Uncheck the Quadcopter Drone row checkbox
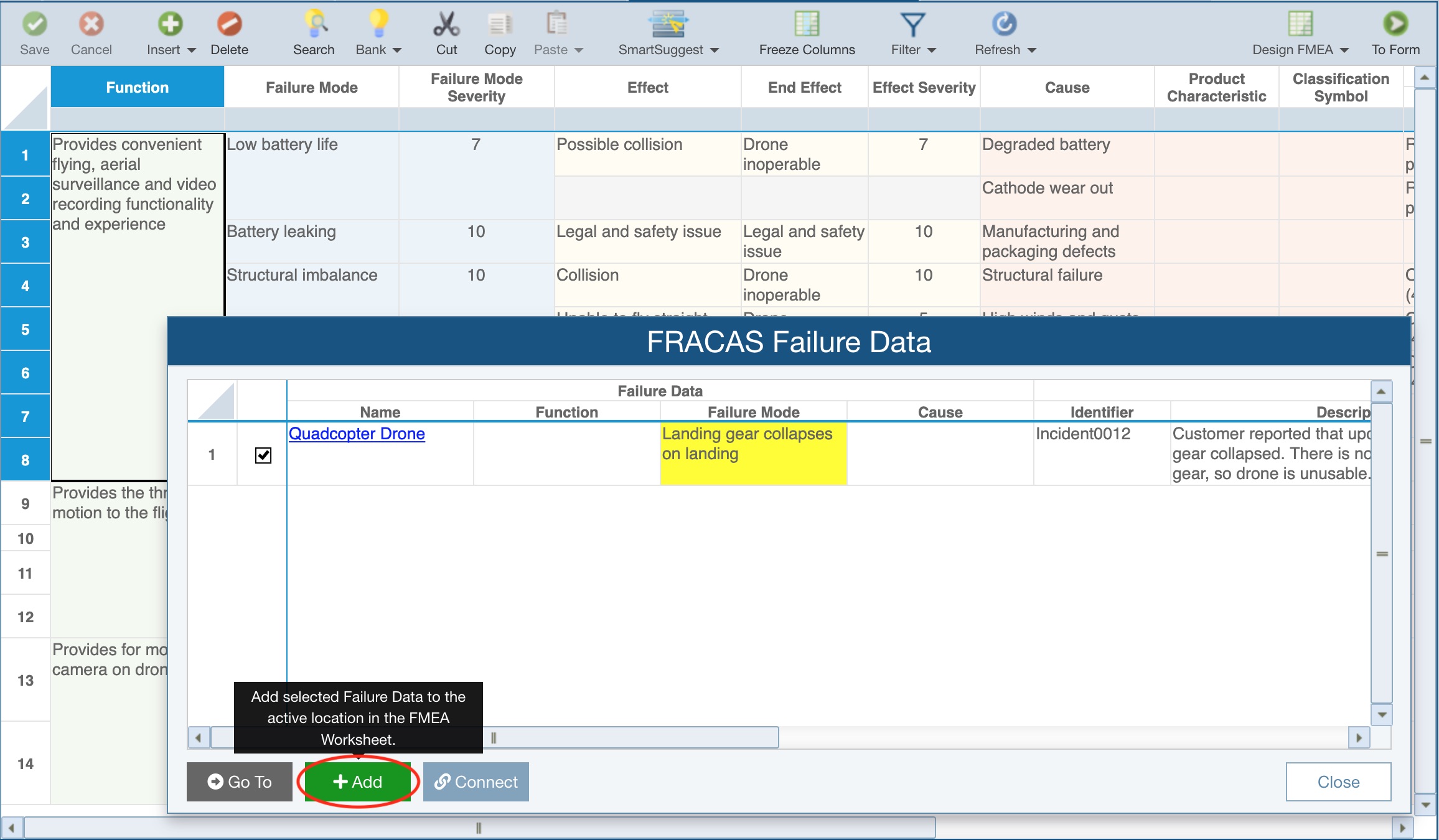Image resolution: width=1439 pixels, height=840 pixels. pos(263,455)
